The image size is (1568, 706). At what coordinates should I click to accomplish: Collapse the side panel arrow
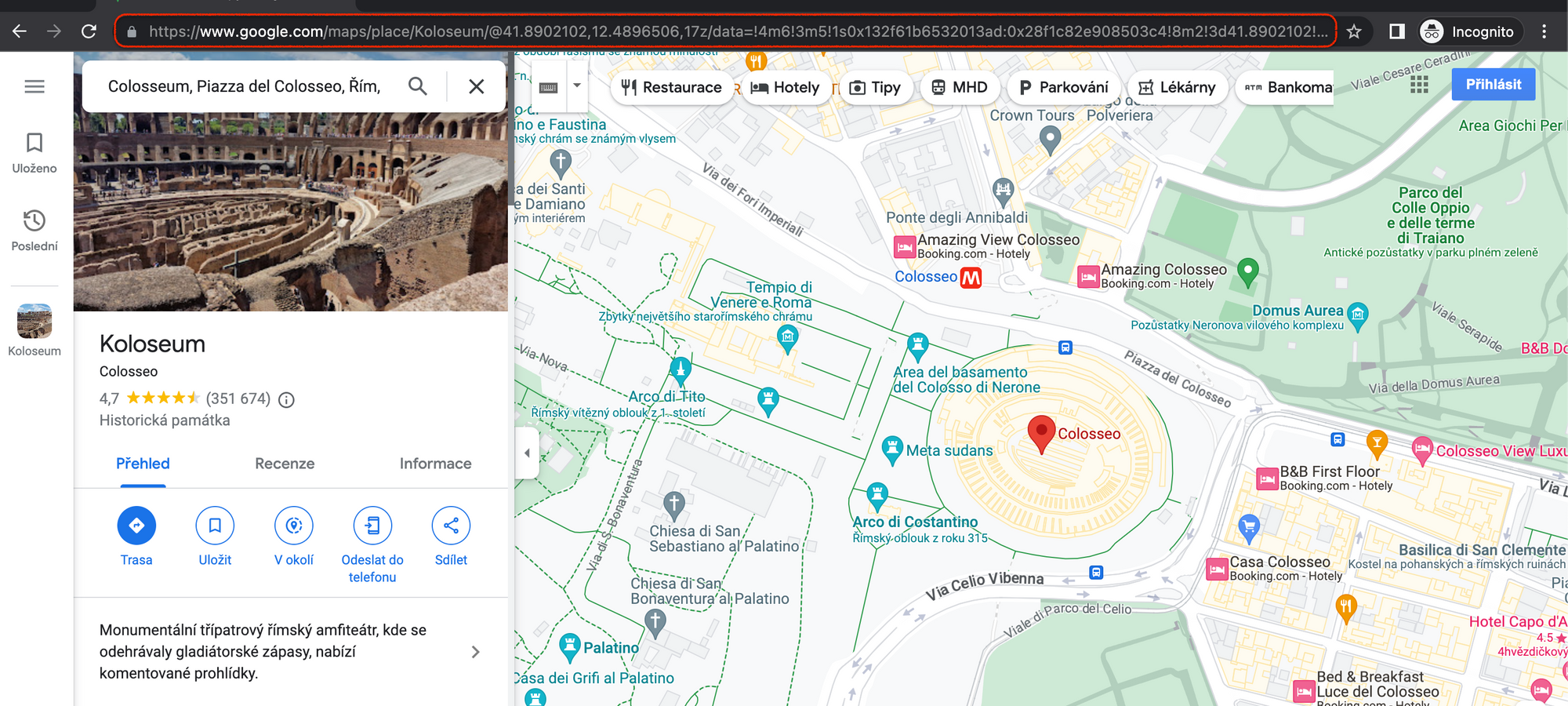pyautogui.click(x=527, y=453)
